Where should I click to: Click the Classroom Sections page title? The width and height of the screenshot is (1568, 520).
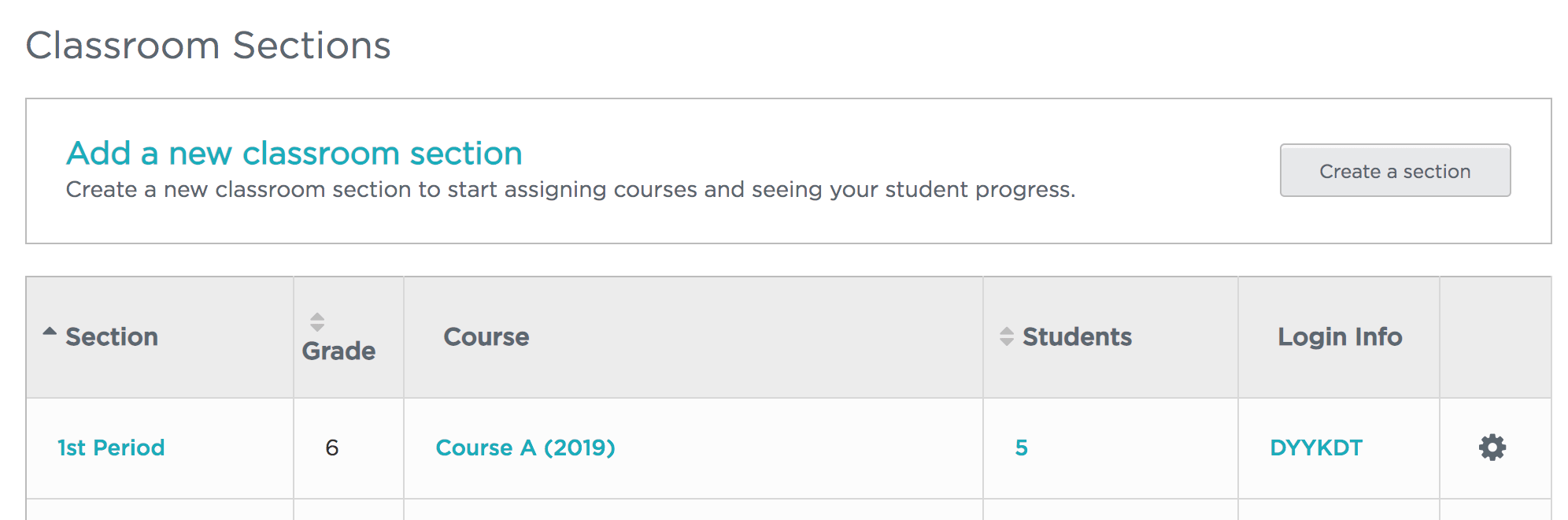(x=208, y=45)
